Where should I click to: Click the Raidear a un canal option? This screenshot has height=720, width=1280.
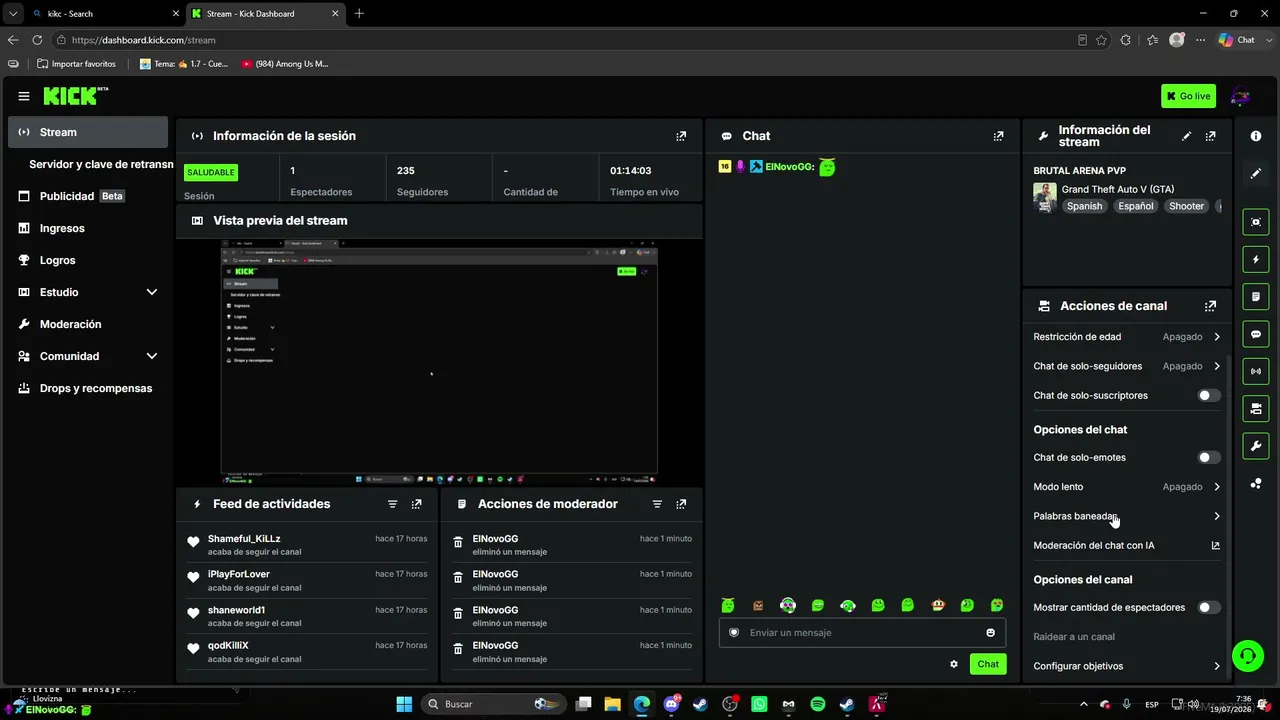pyautogui.click(x=1074, y=637)
